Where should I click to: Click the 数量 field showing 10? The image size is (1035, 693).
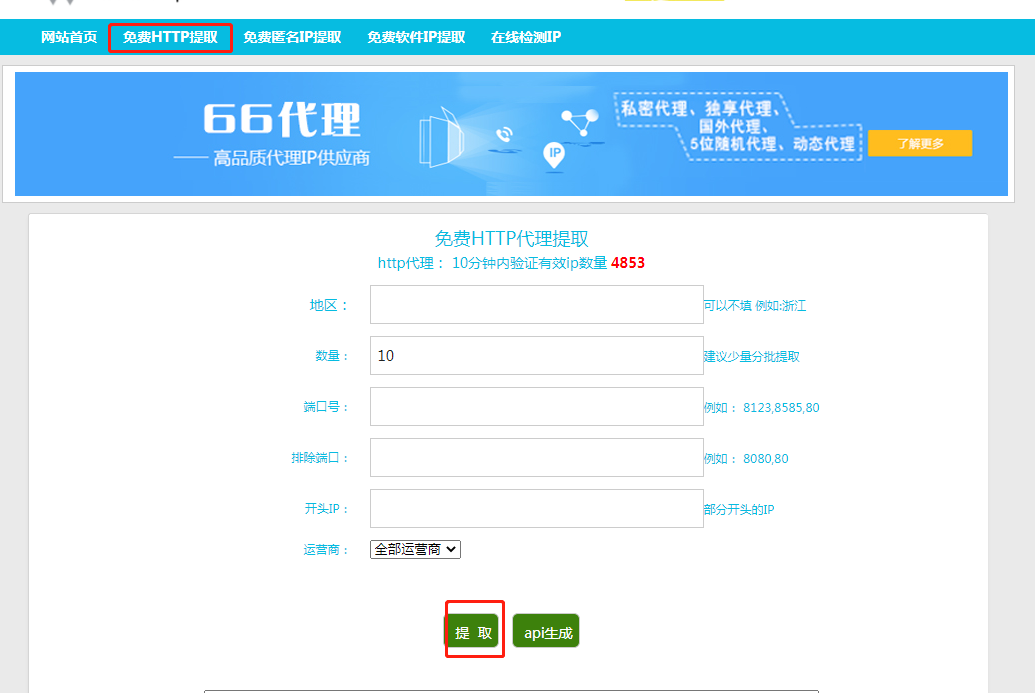tap(536, 355)
